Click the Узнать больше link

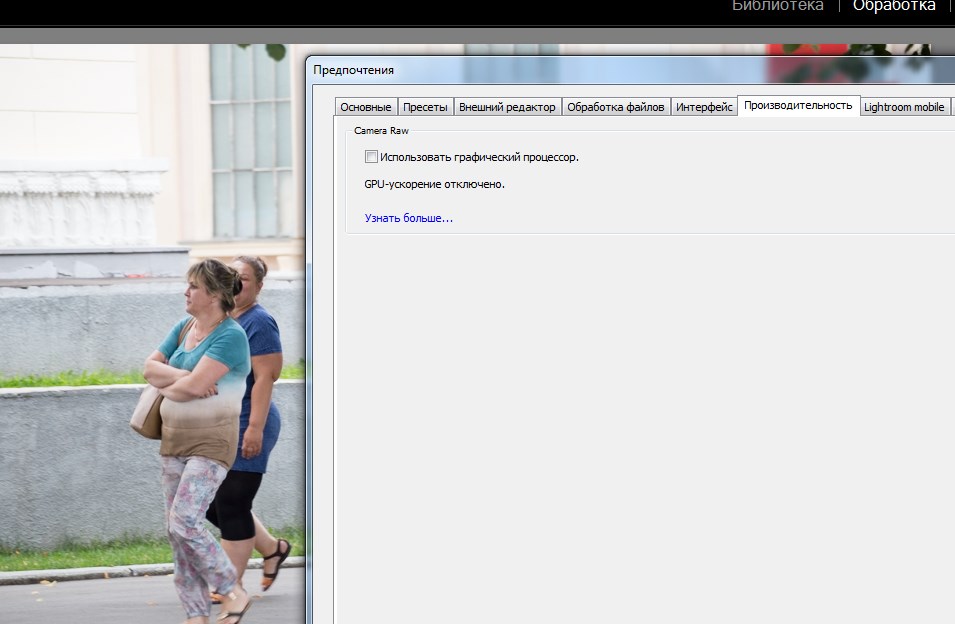(408, 218)
